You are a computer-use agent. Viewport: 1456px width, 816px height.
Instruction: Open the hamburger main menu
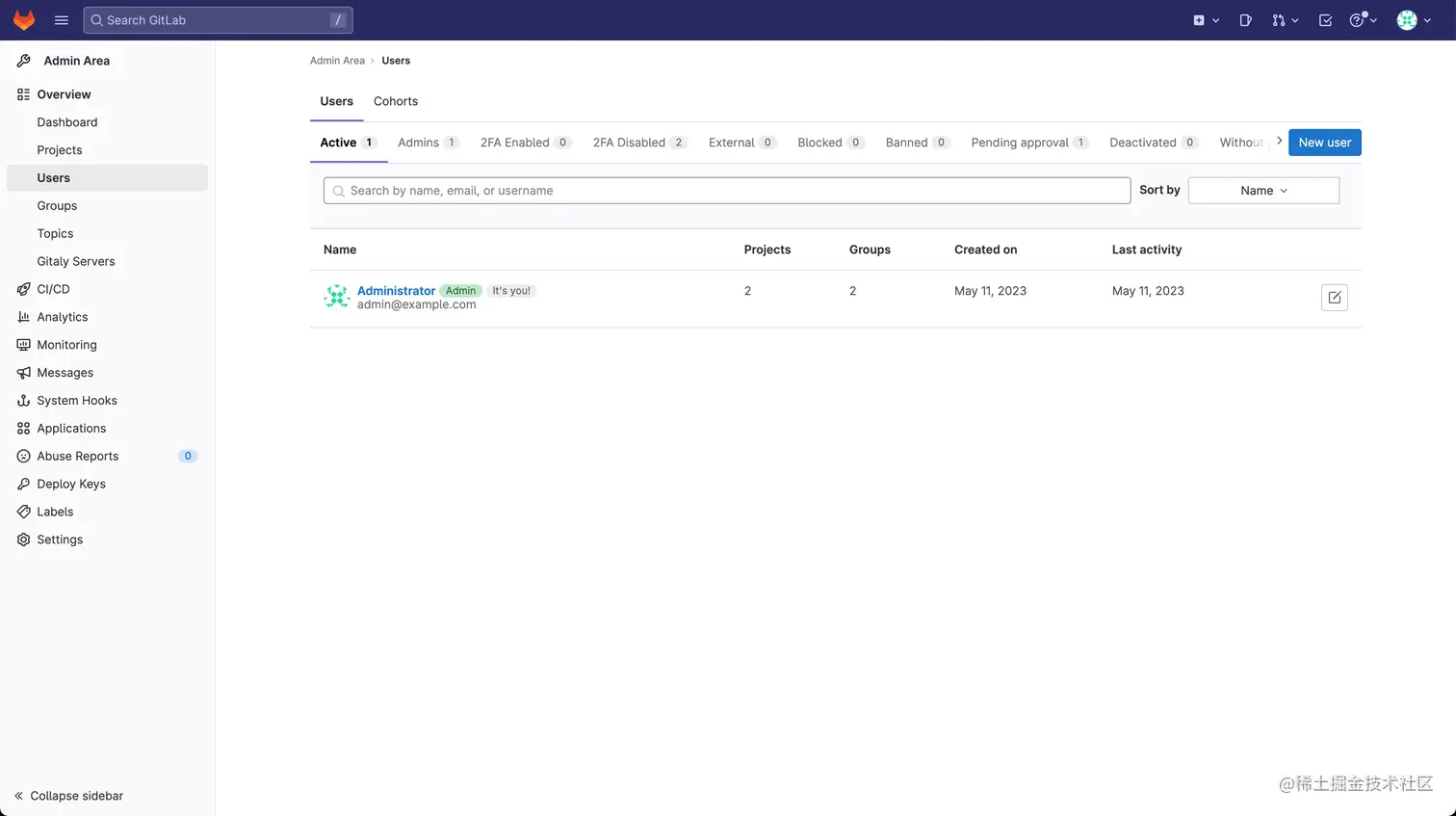[62, 20]
